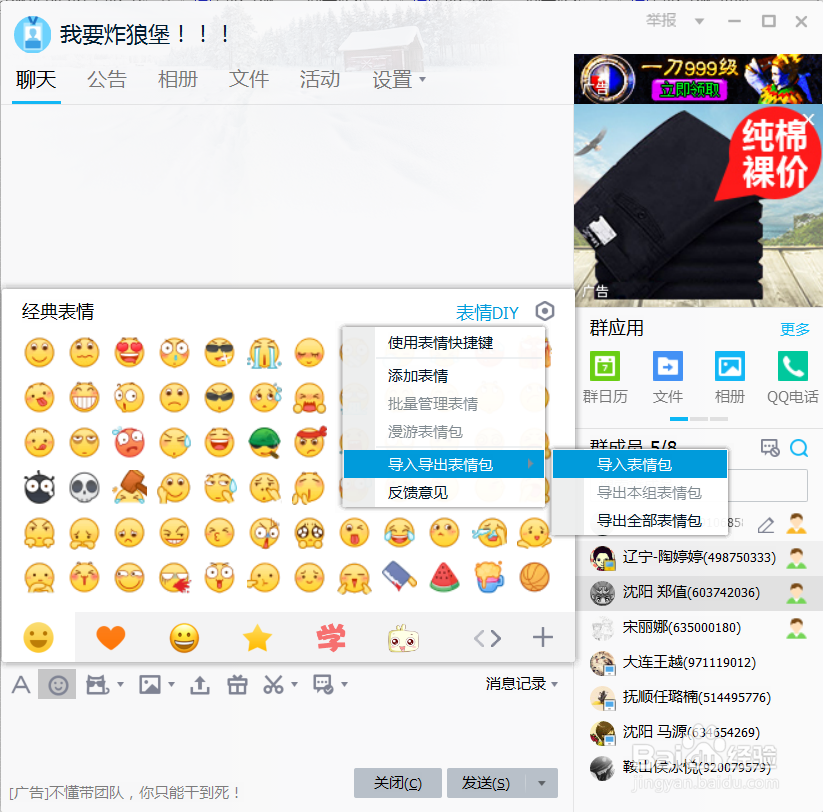Select the star emoji pack tab
Screen dimensions: 823x812
click(257, 638)
